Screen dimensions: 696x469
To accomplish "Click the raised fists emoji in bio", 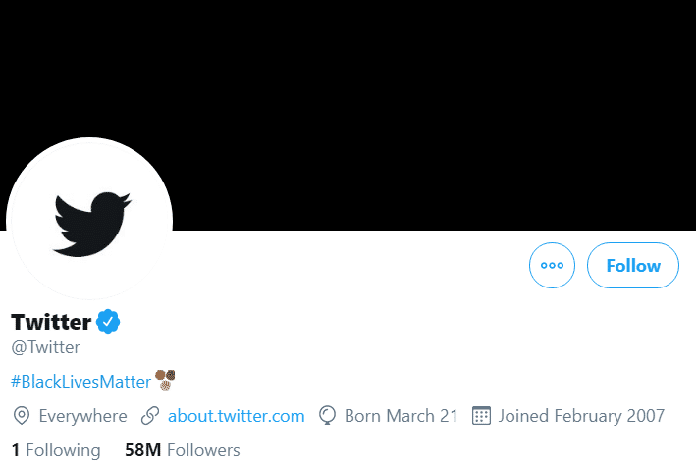I will click(165, 380).
